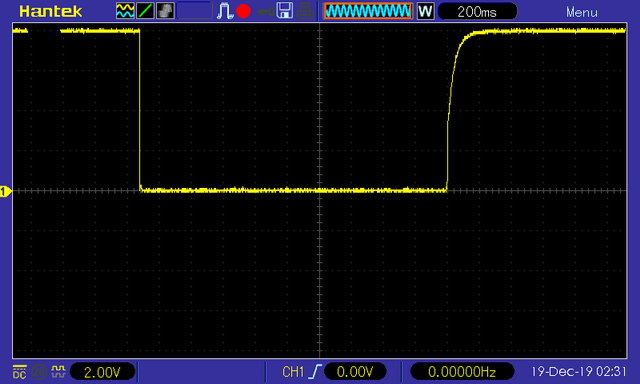This screenshot has width=640, height=384.
Task: Click the 0.00V trigger level value
Action: tap(355, 372)
